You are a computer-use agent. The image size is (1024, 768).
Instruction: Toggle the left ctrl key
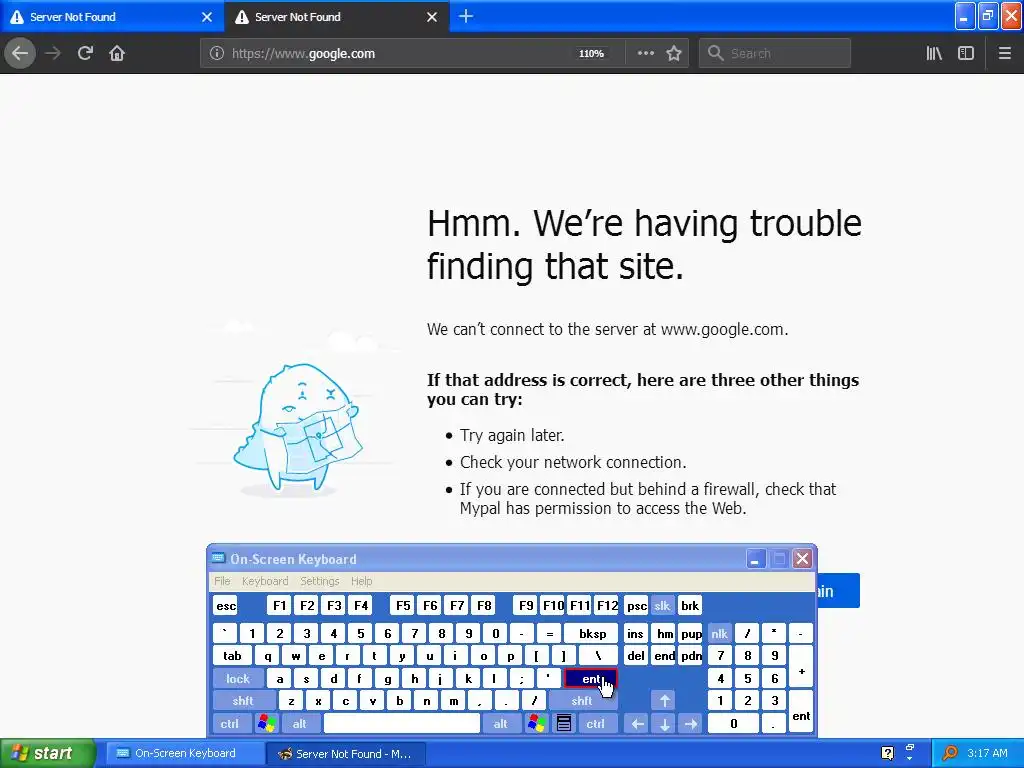point(230,724)
